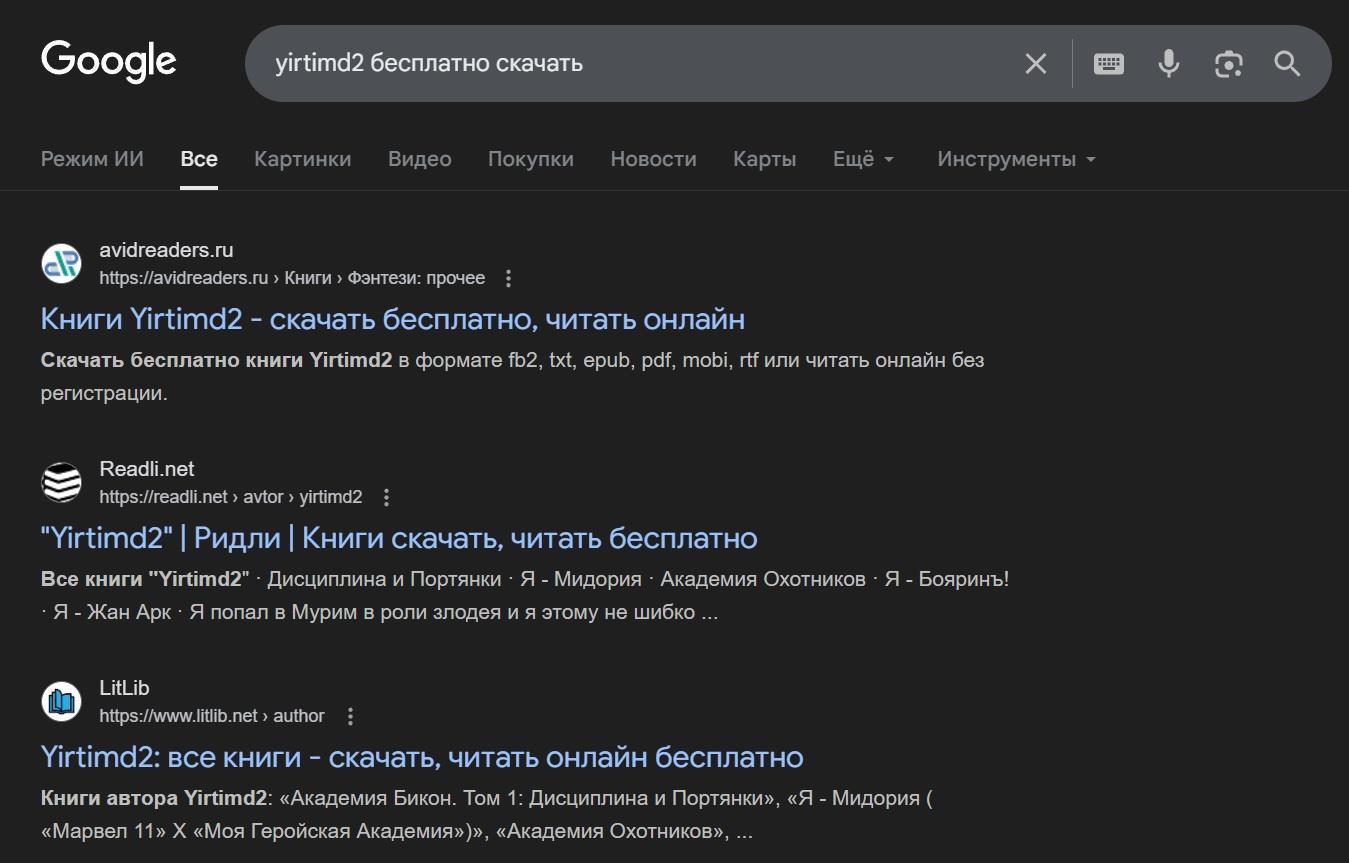Click the Readli.net site favicon

click(x=61, y=483)
